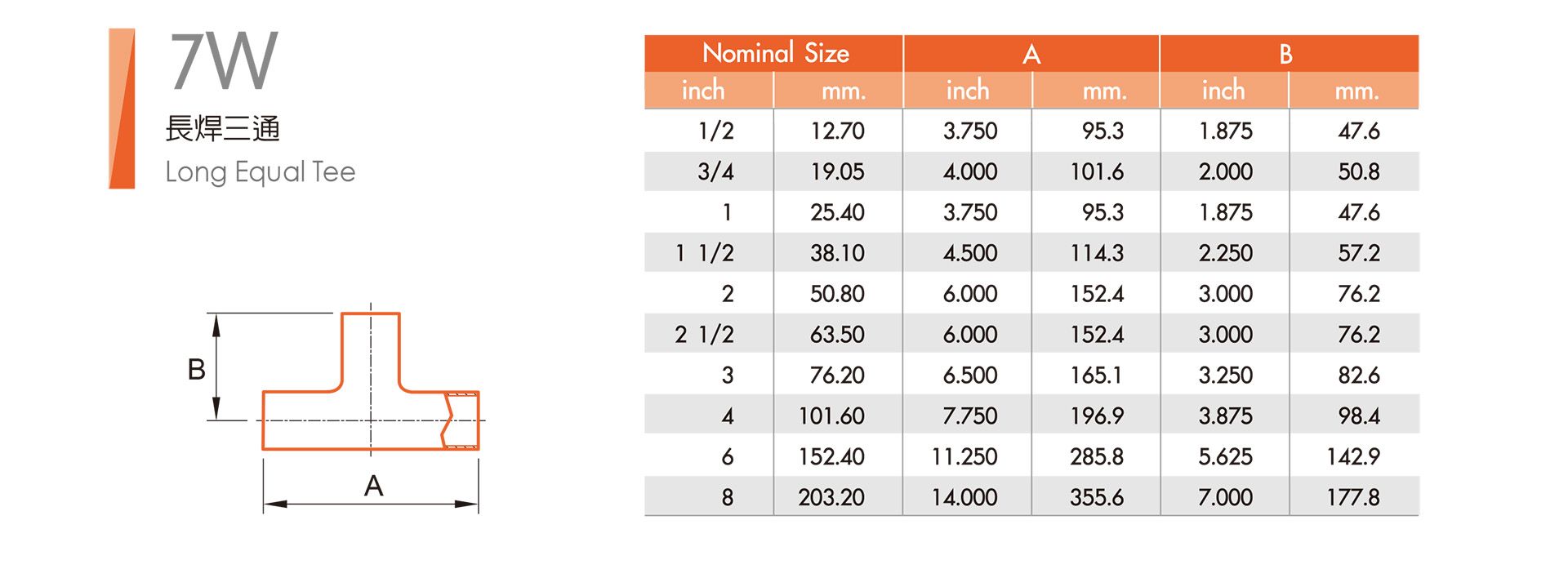
Task: Click the orange vertical accent bar
Action: pos(122,109)
